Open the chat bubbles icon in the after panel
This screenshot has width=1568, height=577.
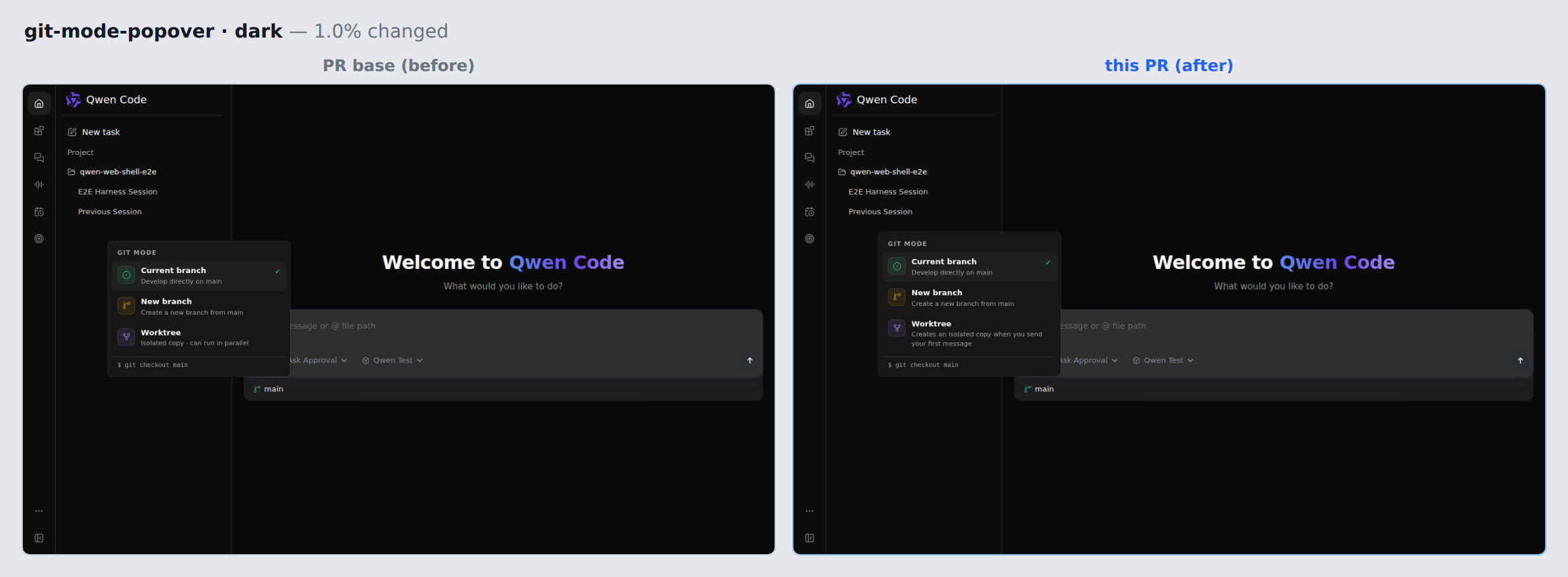(x=810, y=158)
